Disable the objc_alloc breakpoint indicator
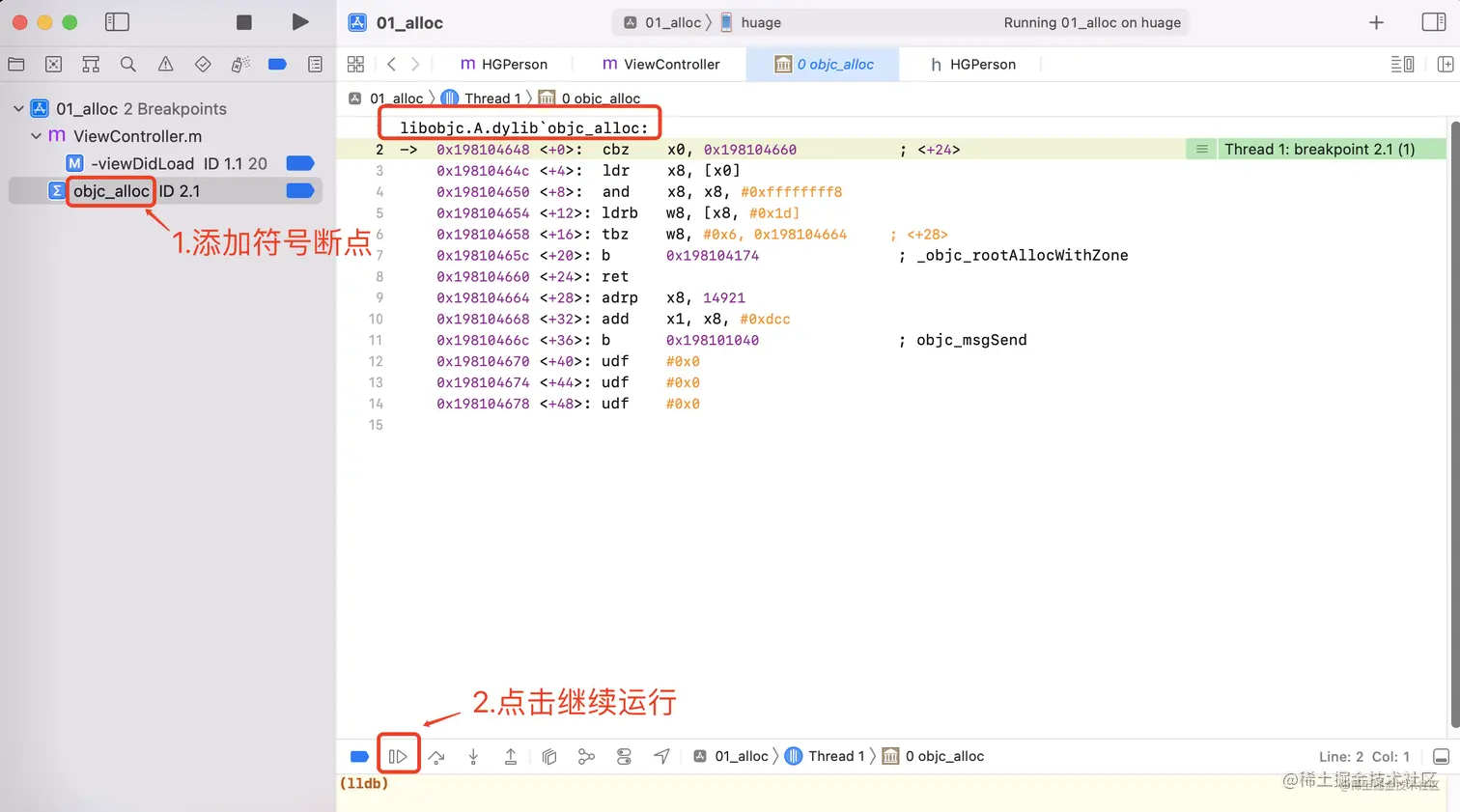 (x=300, y=191)
